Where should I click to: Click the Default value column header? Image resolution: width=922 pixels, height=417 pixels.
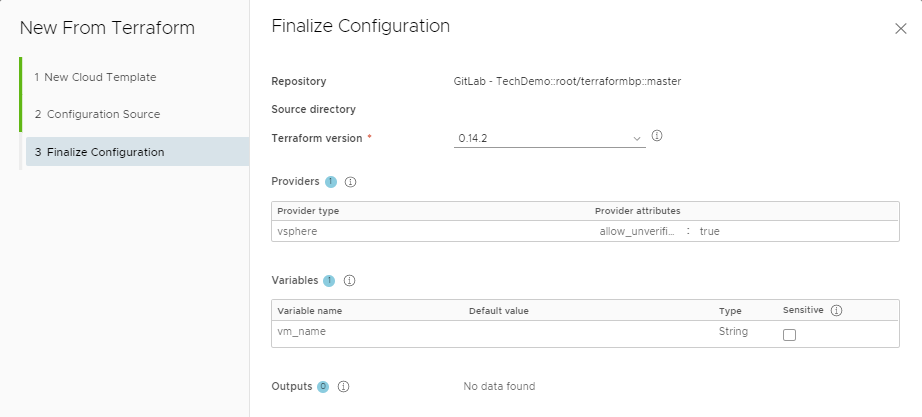499,311
